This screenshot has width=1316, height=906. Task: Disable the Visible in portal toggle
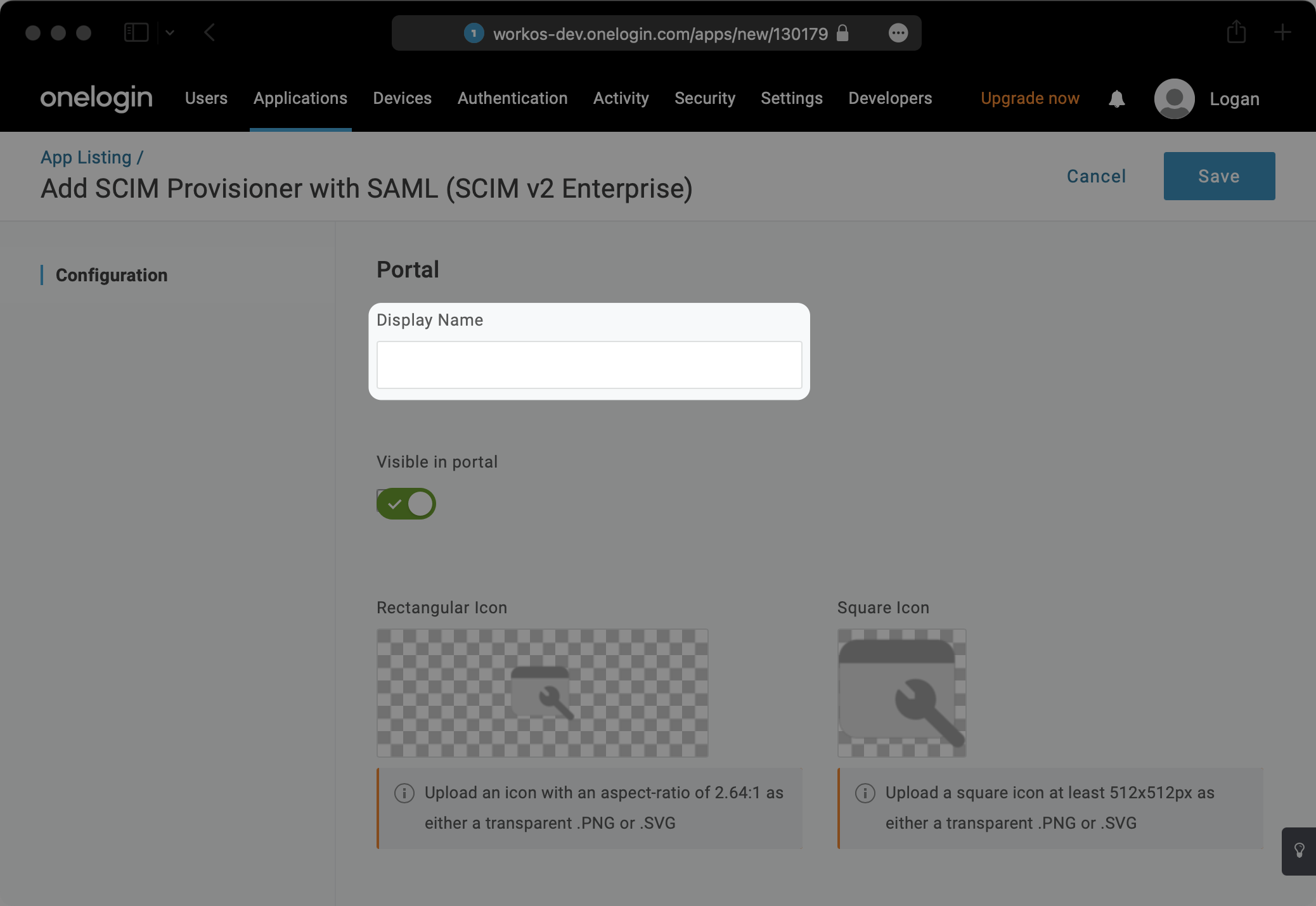[x=406, y=504]
